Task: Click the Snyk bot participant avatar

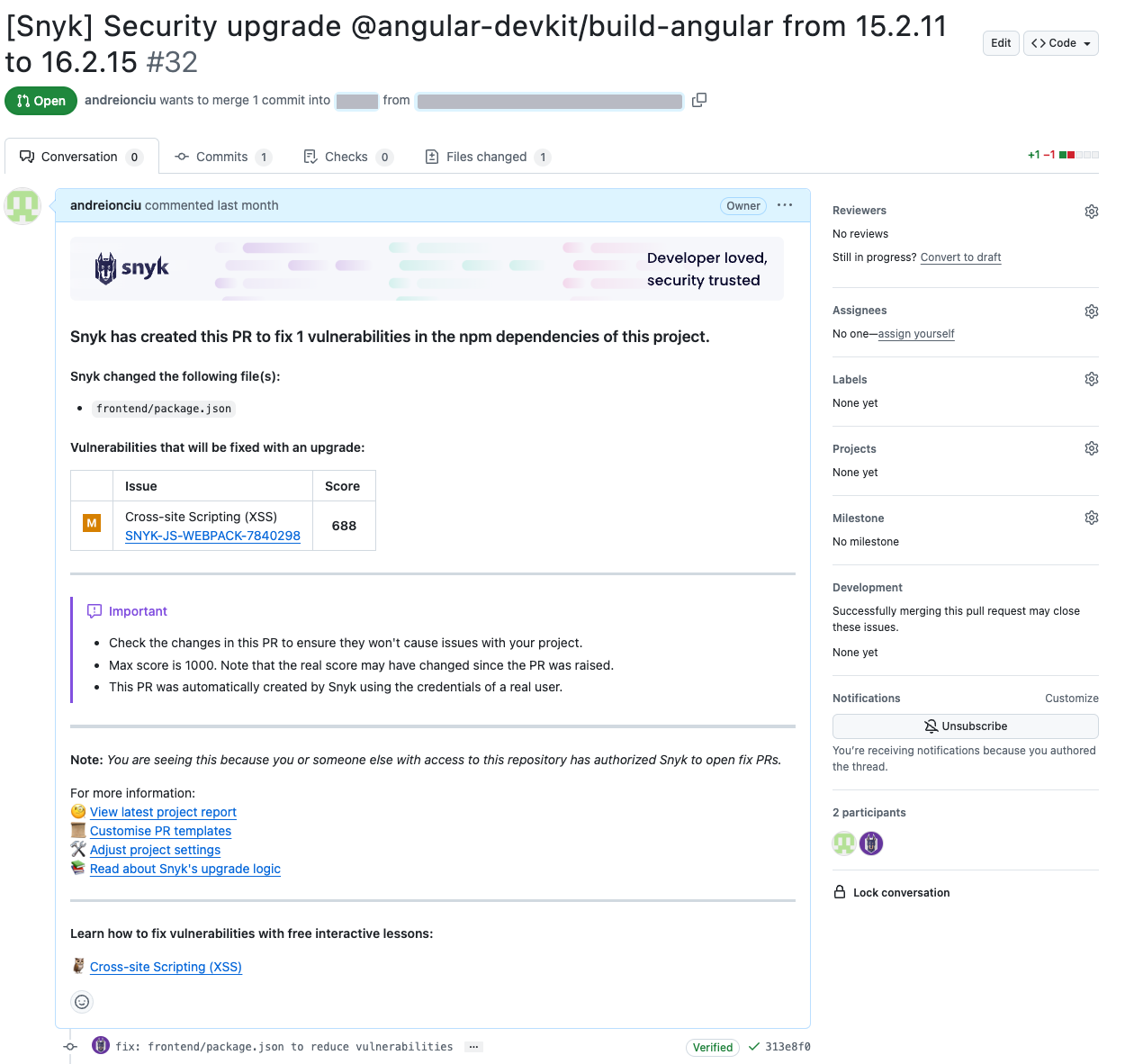Action: (870, 843)
